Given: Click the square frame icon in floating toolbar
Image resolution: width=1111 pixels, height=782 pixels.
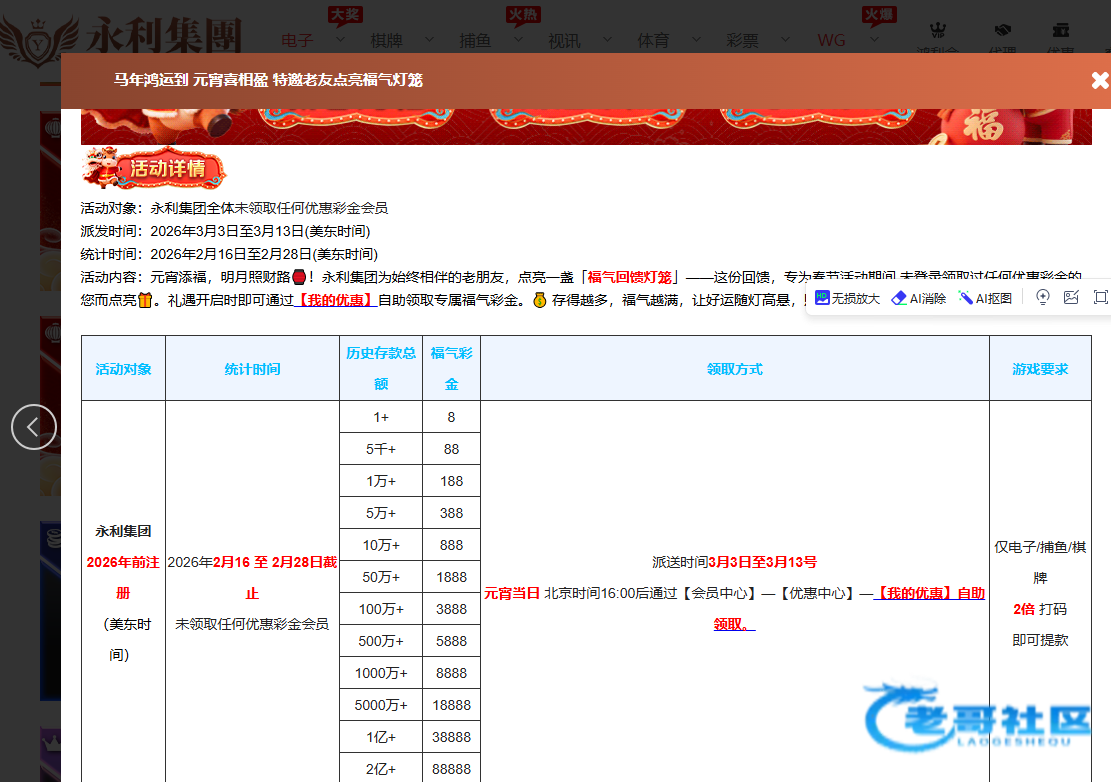Looking at the screenshot, I should point(1100,297).
